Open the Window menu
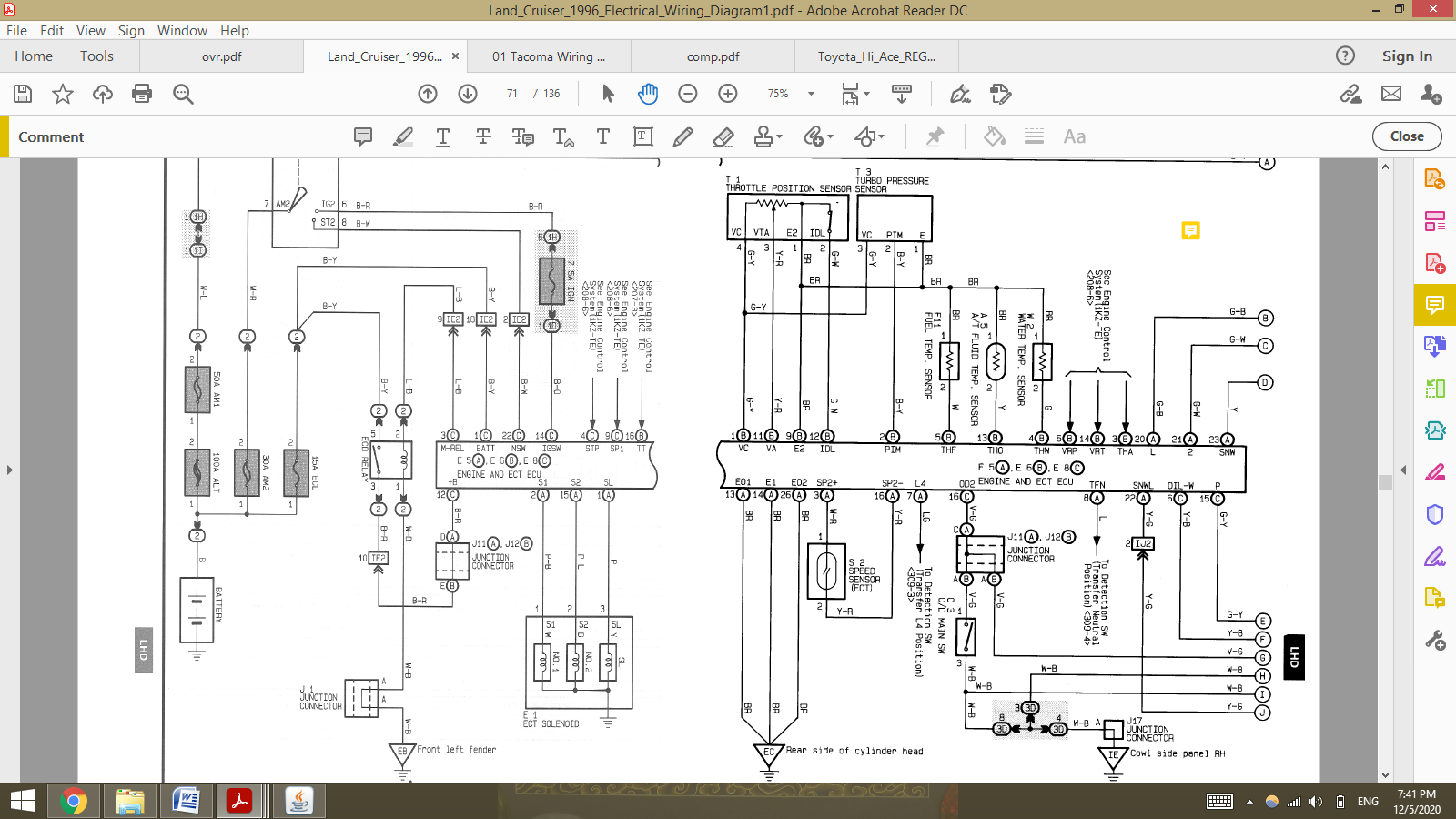Screen dimensions: 1456x819 tap(182, 30)
